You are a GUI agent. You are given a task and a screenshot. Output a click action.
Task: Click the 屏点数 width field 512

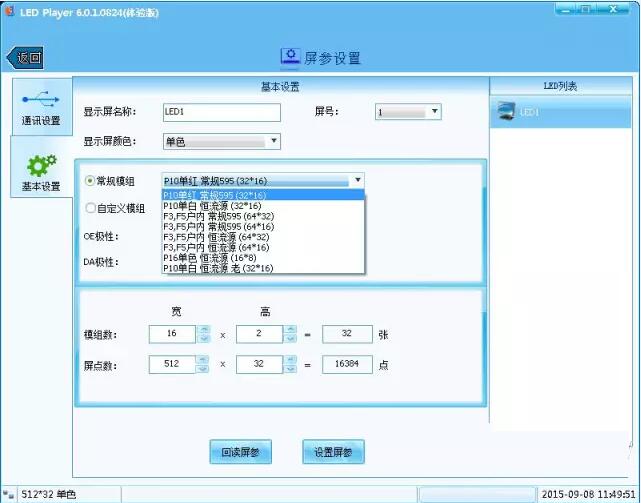(x=173, y=364)
